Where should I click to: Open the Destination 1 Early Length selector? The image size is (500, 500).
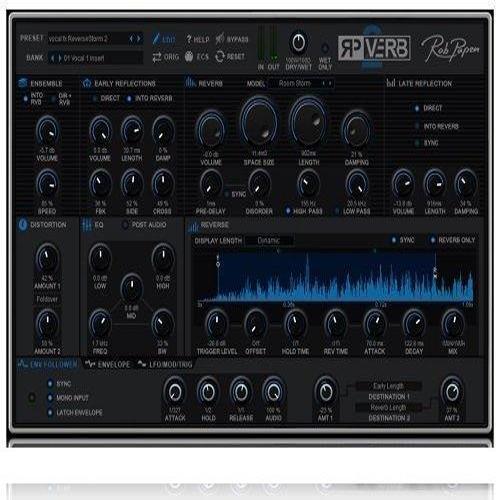(389, 386)
